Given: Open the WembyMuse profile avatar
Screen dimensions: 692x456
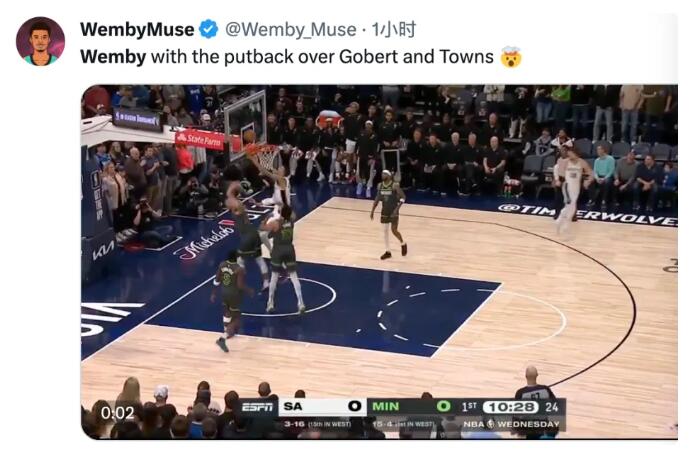Looking at the screenshot, I should click(40, 41).
